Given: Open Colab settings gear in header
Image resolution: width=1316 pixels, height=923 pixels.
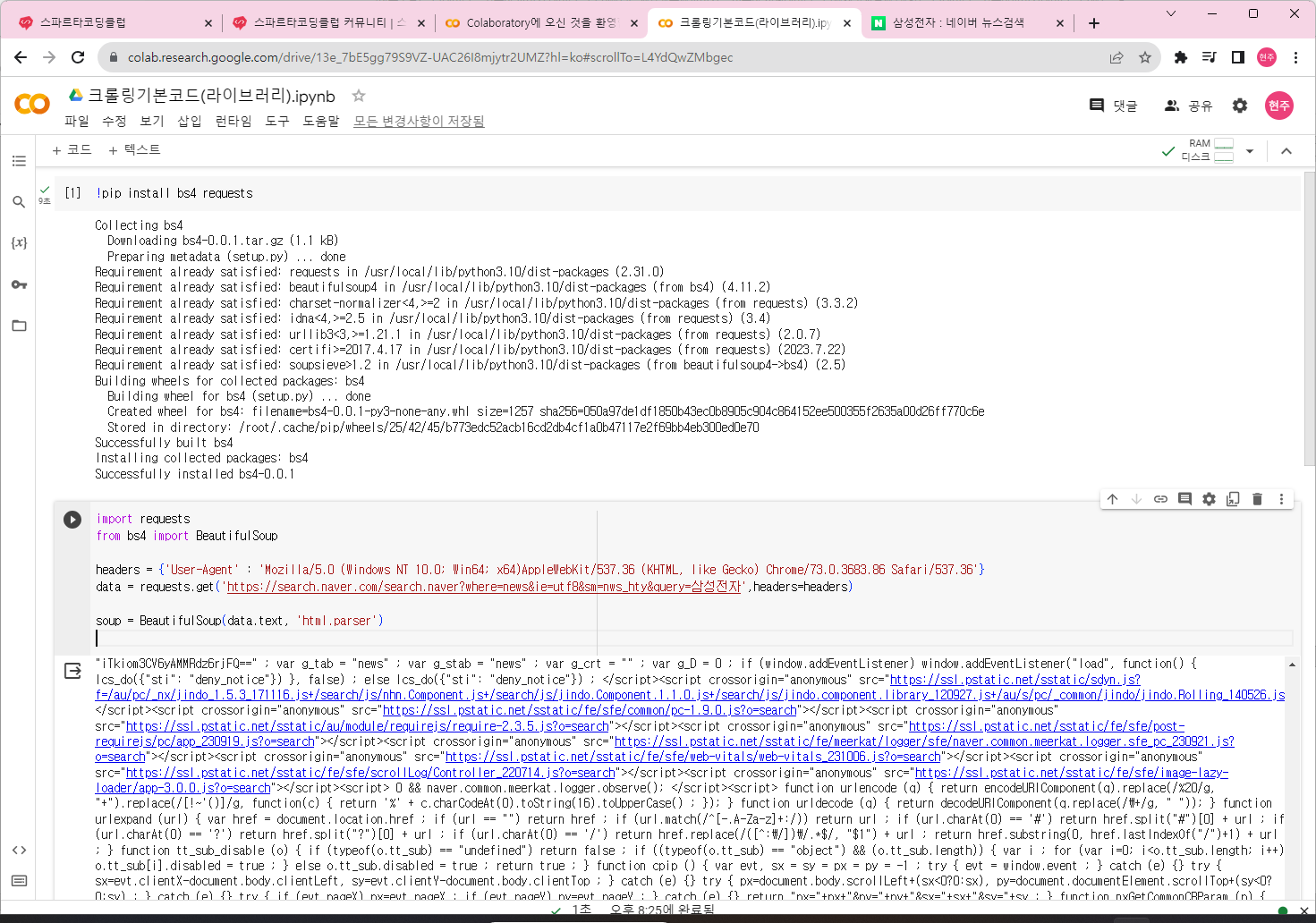Looking at the screenshot, I should [1240, 106].
